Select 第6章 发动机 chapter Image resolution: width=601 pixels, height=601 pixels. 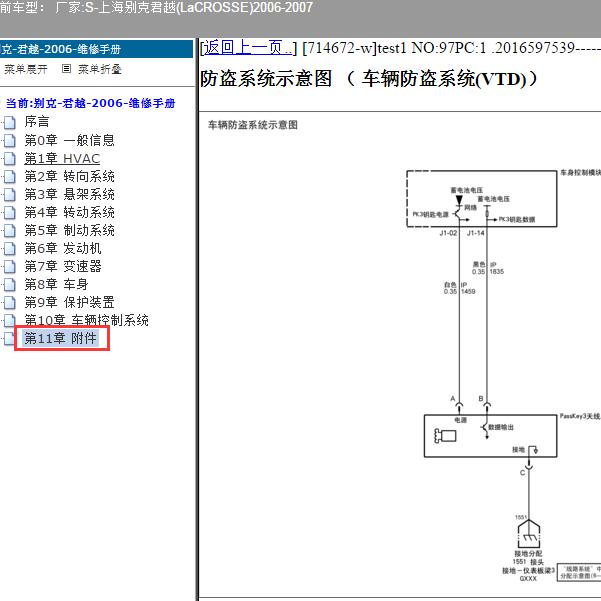click(x=63, y=248)
